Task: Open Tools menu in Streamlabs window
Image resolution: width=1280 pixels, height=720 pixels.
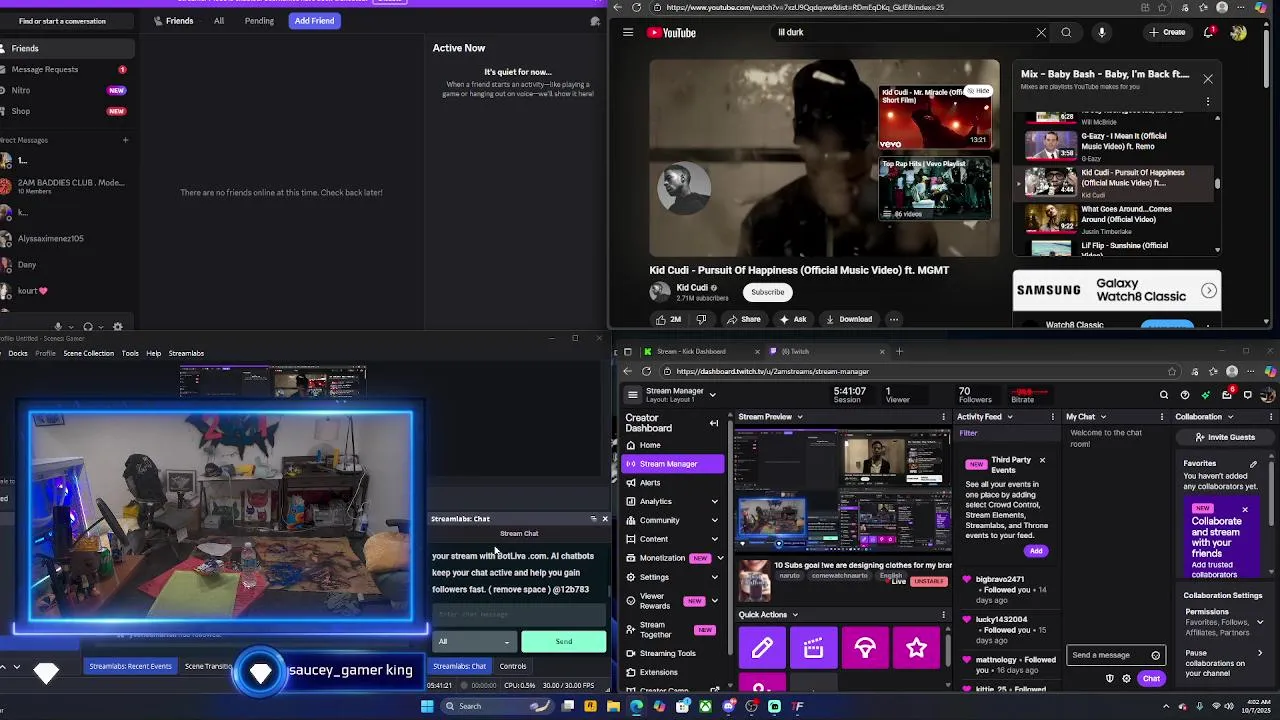Action: (x=130, y=353)
